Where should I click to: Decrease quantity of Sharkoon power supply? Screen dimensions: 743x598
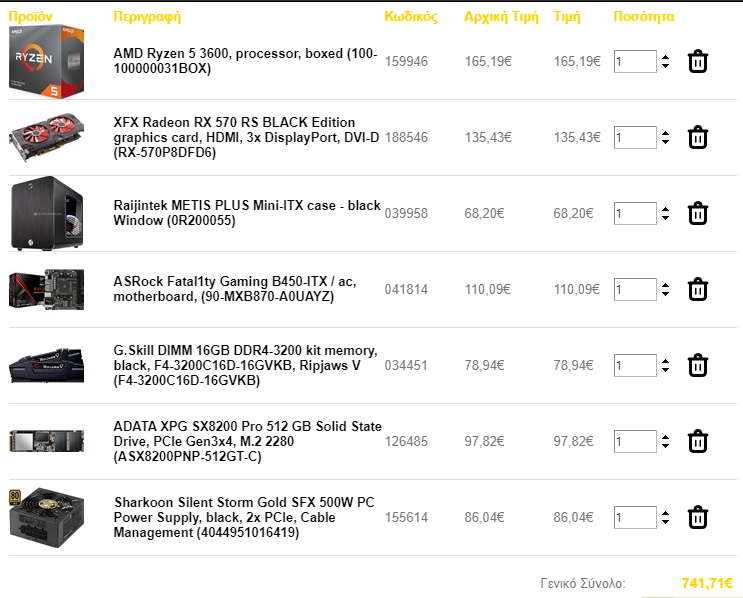coord(666,522)
